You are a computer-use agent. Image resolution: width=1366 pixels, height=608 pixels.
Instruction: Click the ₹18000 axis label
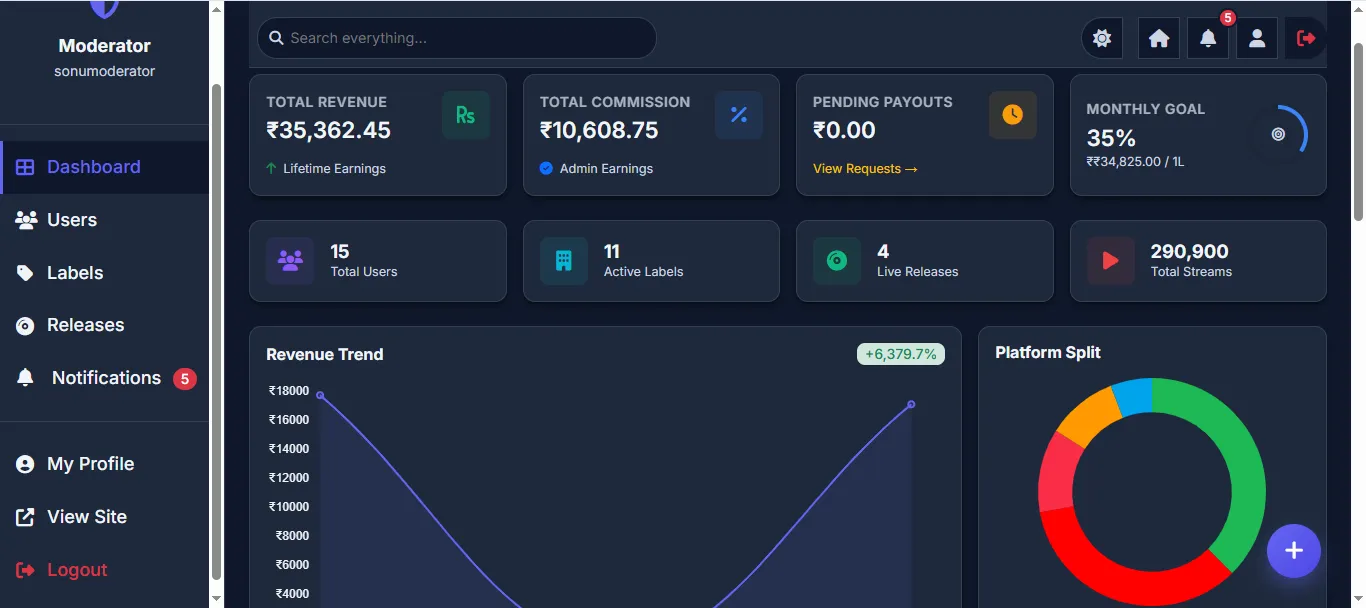[289, 391]
